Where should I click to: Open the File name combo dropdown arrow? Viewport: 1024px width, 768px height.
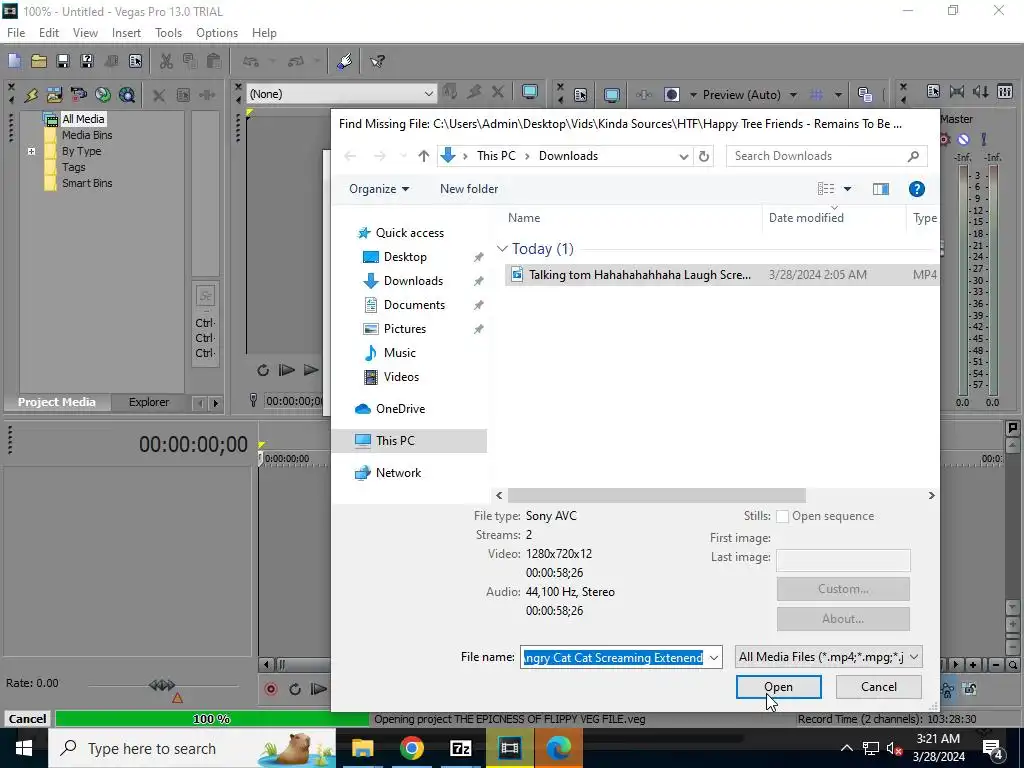click(714, 657)
